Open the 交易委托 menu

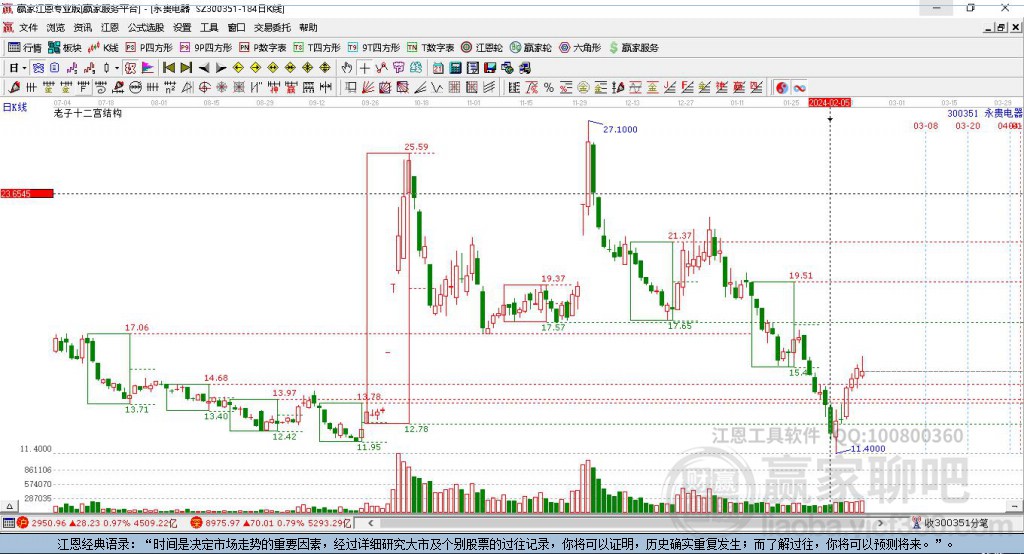pyautogui.click(x=272, y=27)
